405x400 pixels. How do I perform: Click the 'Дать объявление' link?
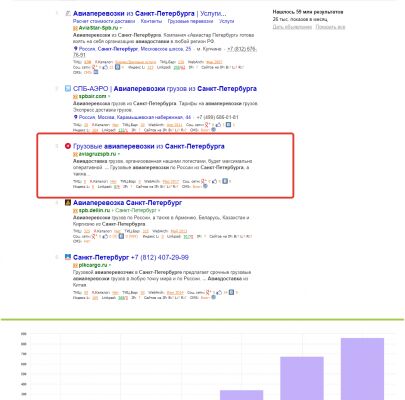(x=292, y=27)
